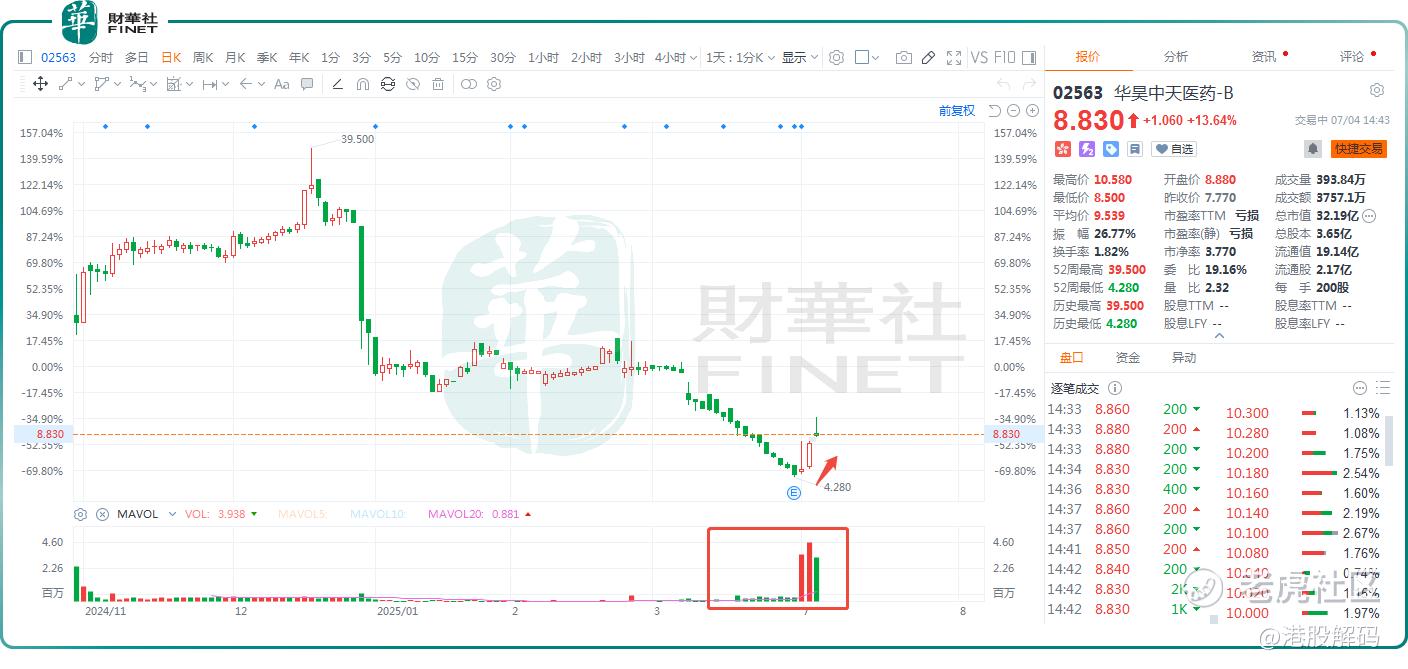The width and height of the screenshot is (1408, 669).
Task: Toggle the magnet snap tool
Action: tap(362, 84)
